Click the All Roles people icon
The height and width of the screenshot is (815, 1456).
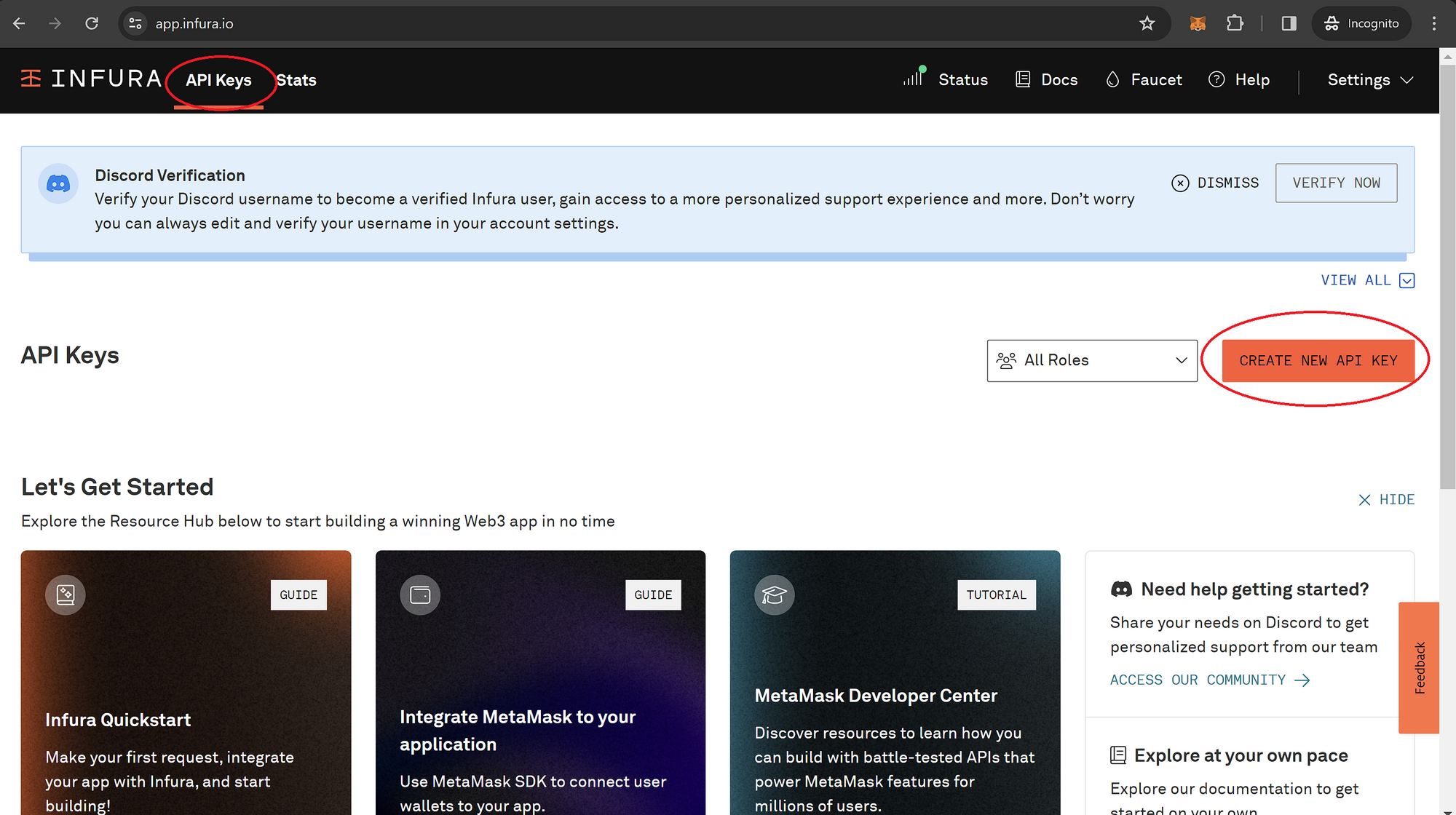(1006, 360)
